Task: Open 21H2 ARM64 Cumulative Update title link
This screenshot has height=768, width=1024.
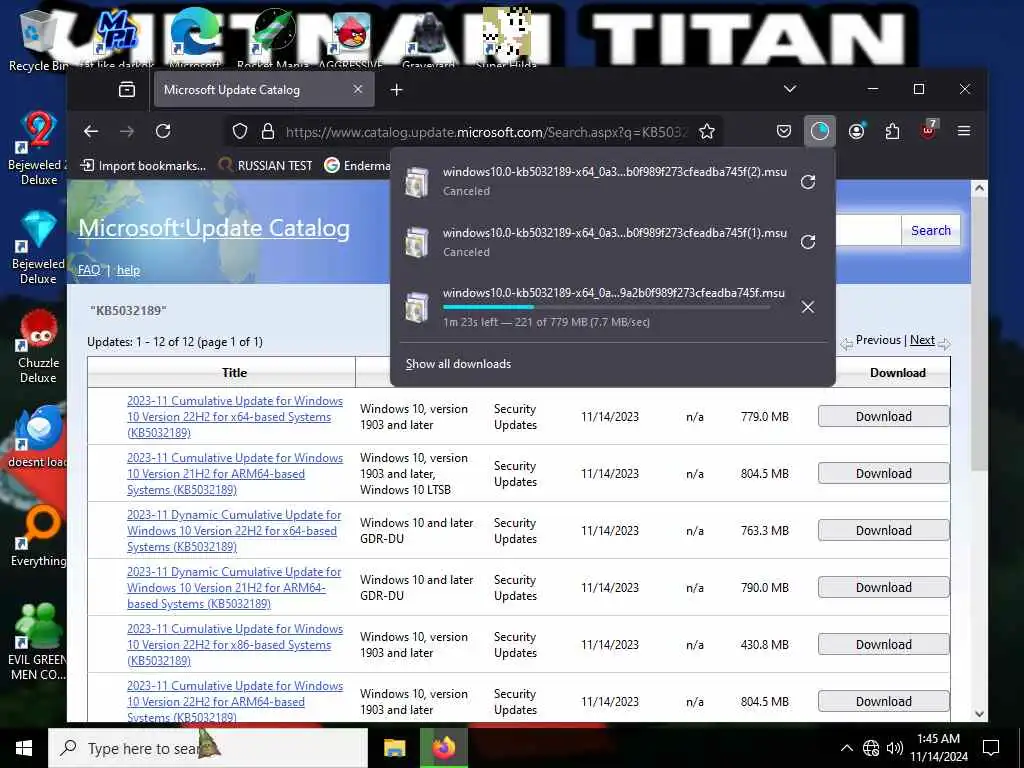Action: click(x=235, y=473)
